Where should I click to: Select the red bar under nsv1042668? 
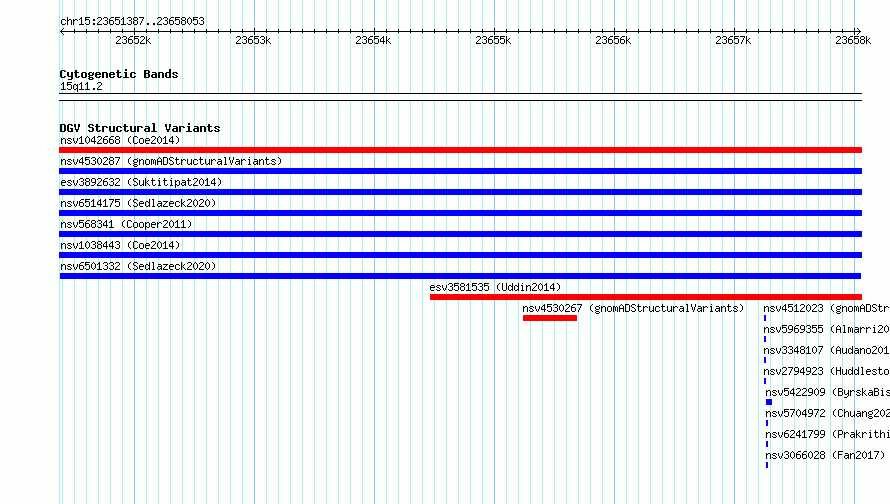(x=460, y=150)
